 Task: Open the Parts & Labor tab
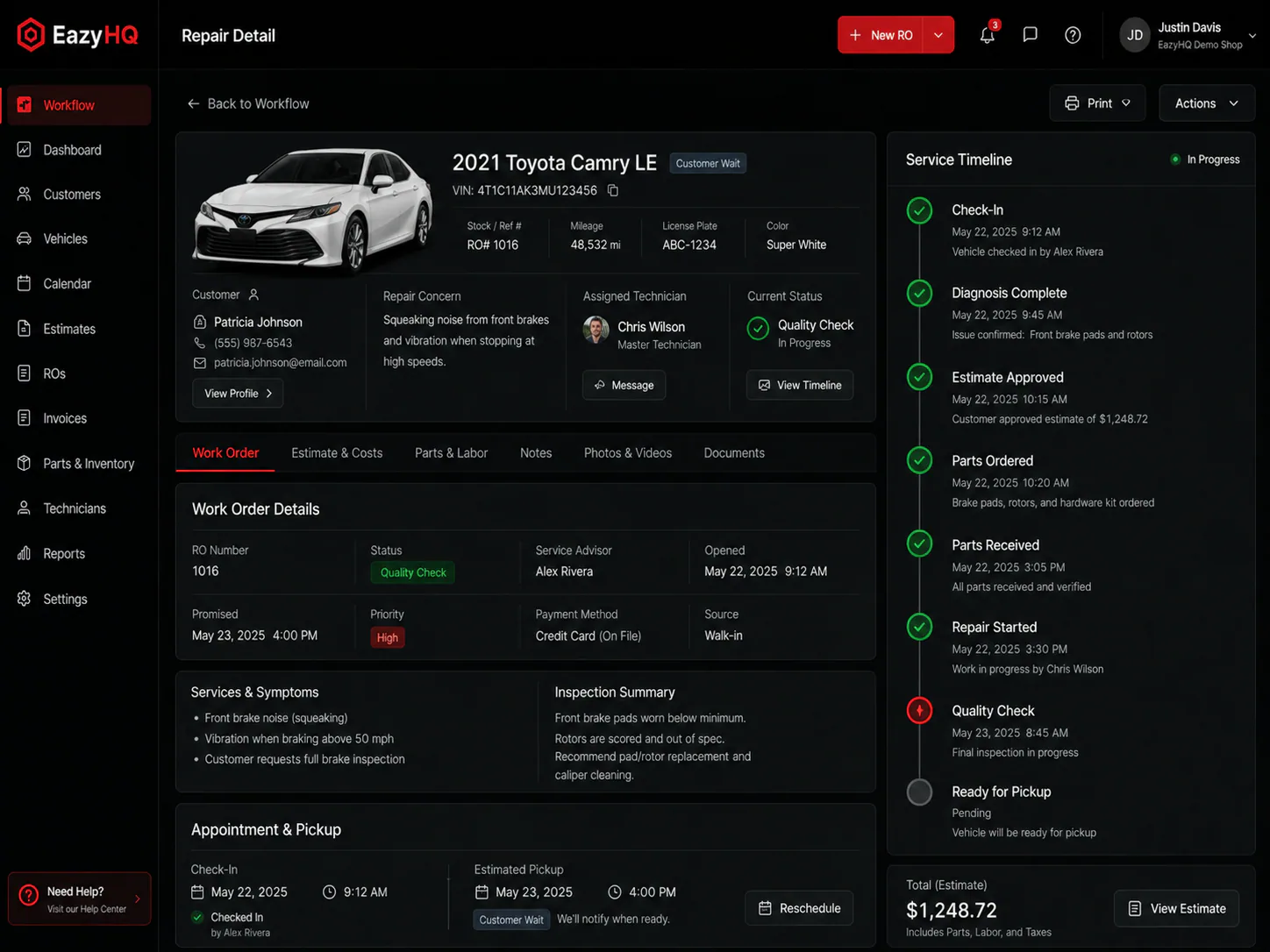451,453
